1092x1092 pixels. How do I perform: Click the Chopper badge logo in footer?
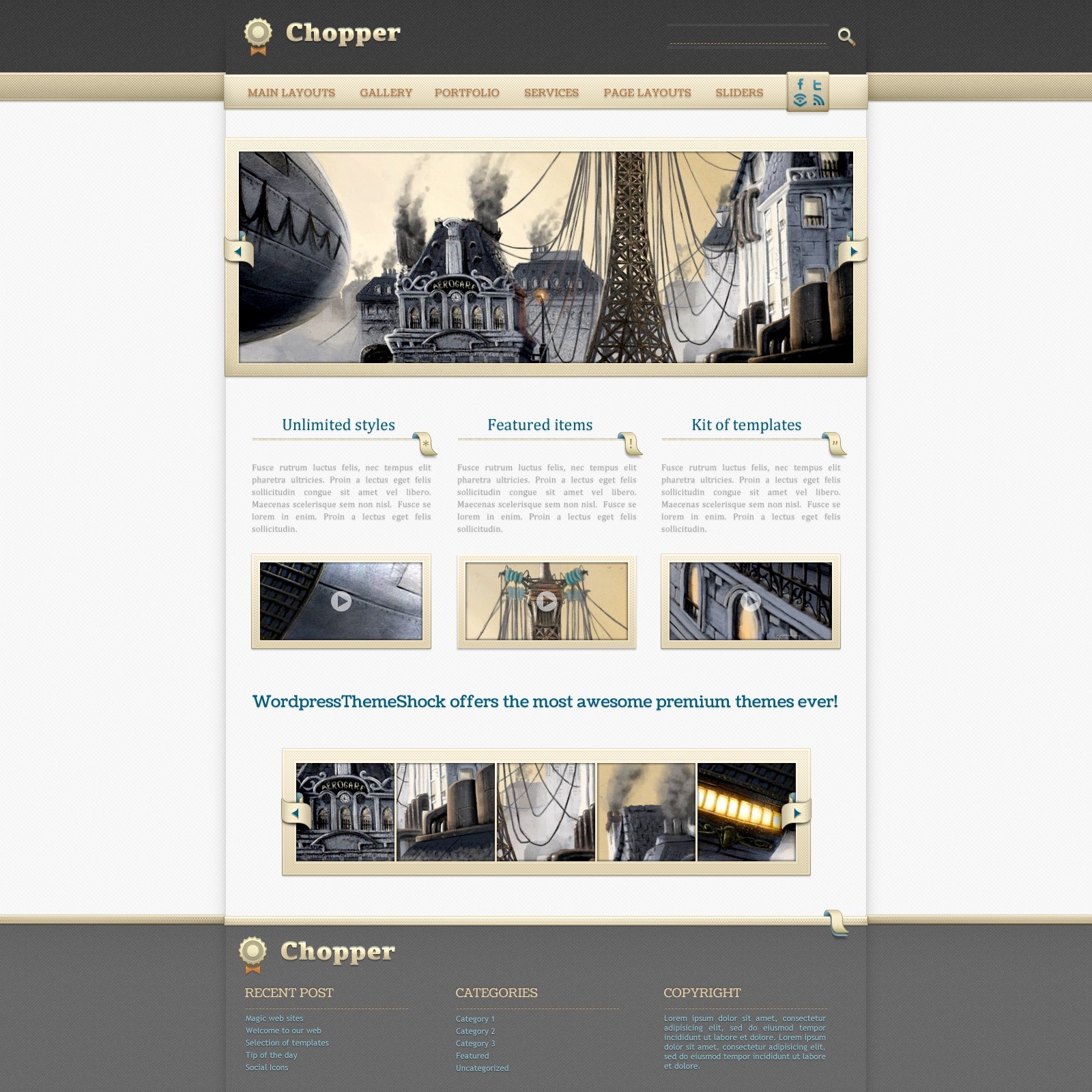coord(253,954)
